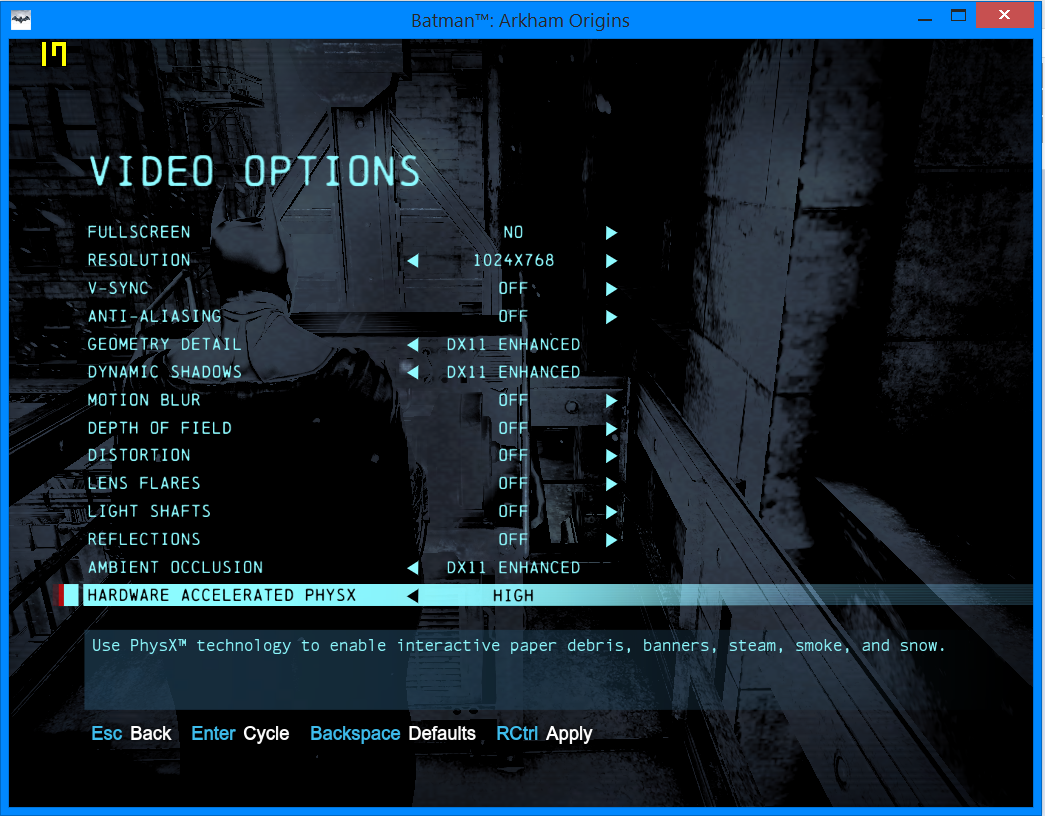1045x816 pixels.
Task: Click Backspace Defaults to reset options
Action: [393, 734]
